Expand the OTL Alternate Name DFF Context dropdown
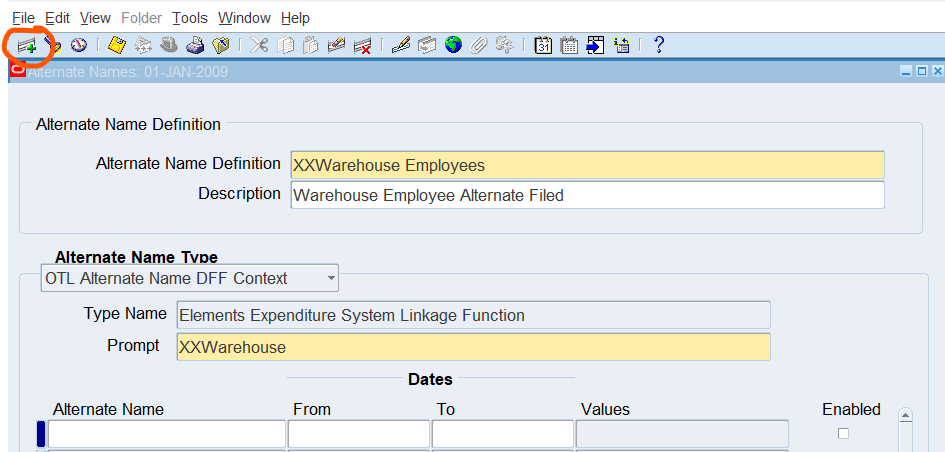The image size is (945, 452). (331, 278)
